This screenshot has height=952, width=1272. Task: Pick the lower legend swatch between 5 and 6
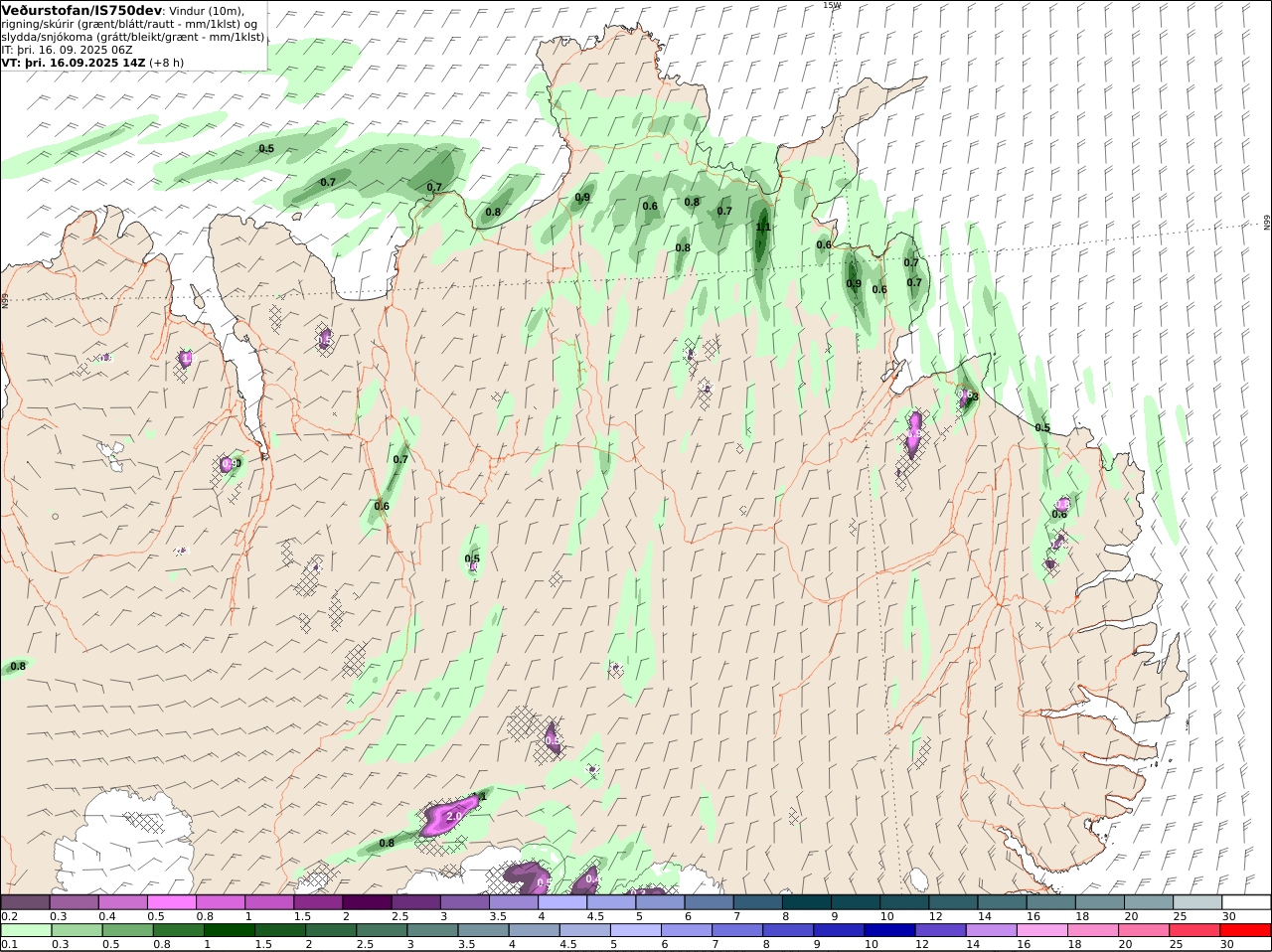point(634,930)
